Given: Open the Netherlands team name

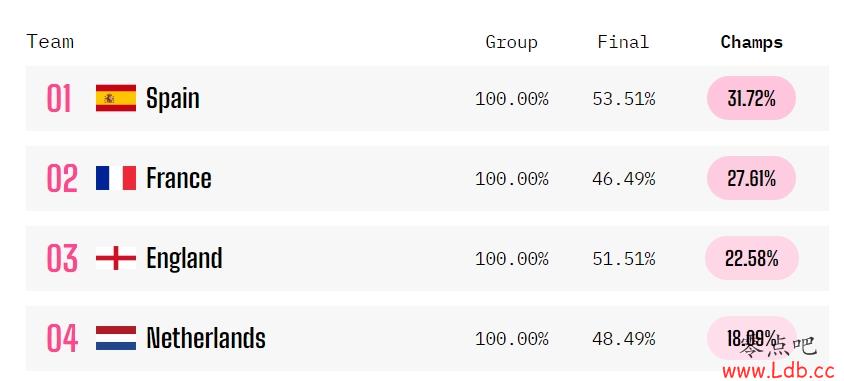Looking at the screenshot, I should click(206, 338).
